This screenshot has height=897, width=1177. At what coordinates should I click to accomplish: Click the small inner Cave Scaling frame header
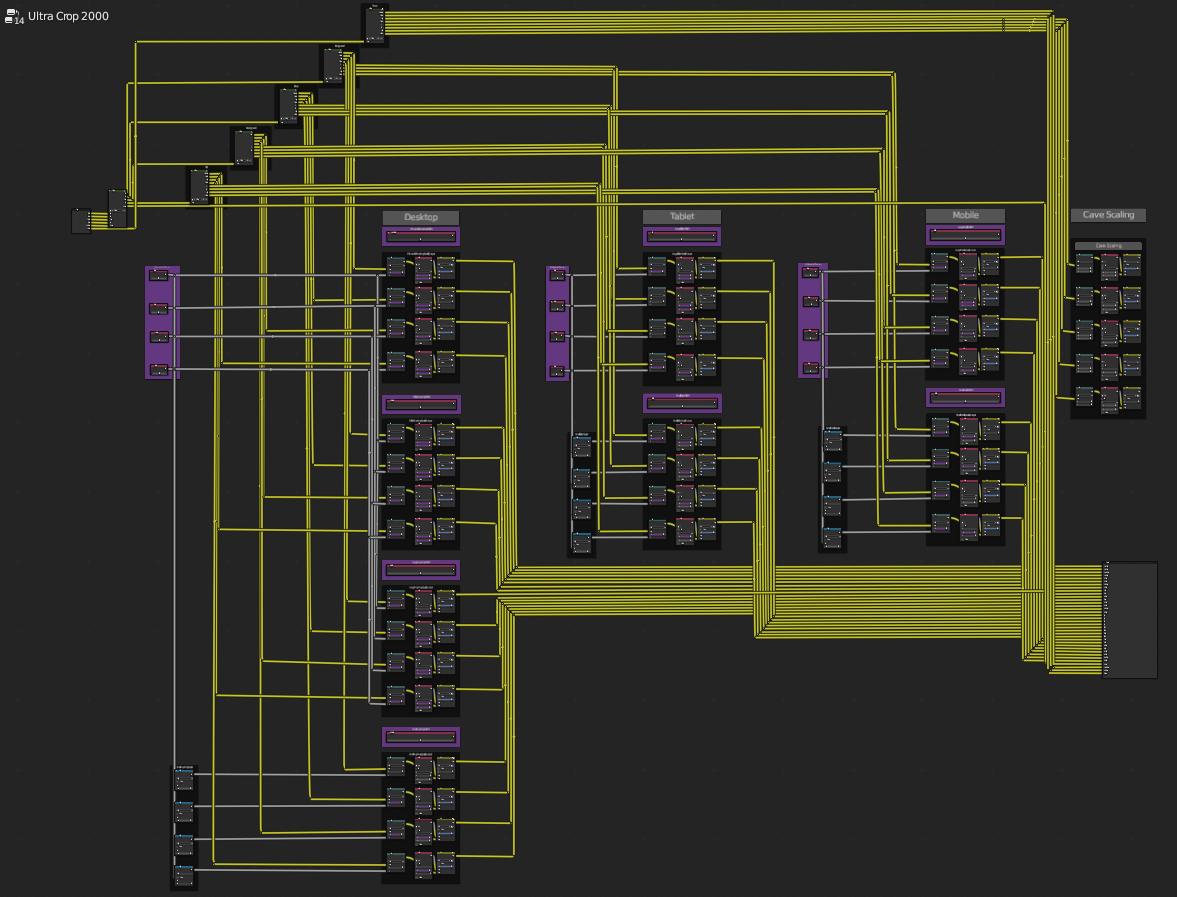pyautogui.click(x=1108, y=245)
